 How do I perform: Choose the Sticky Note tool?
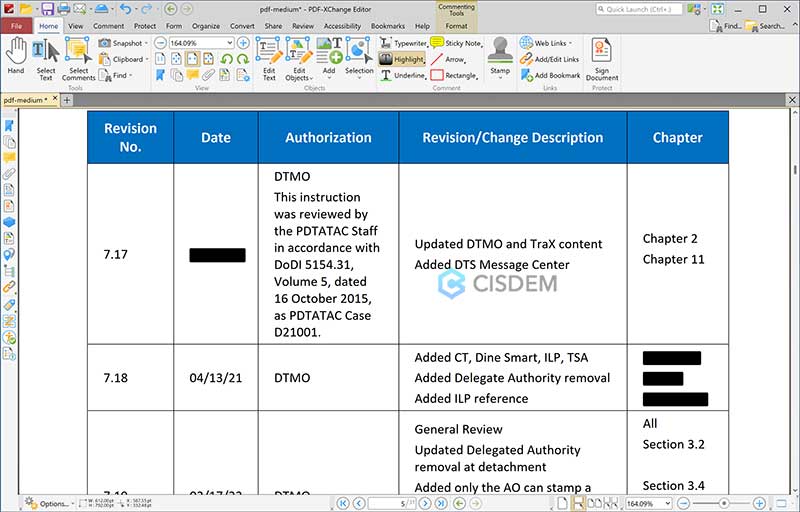coord(456,43)
